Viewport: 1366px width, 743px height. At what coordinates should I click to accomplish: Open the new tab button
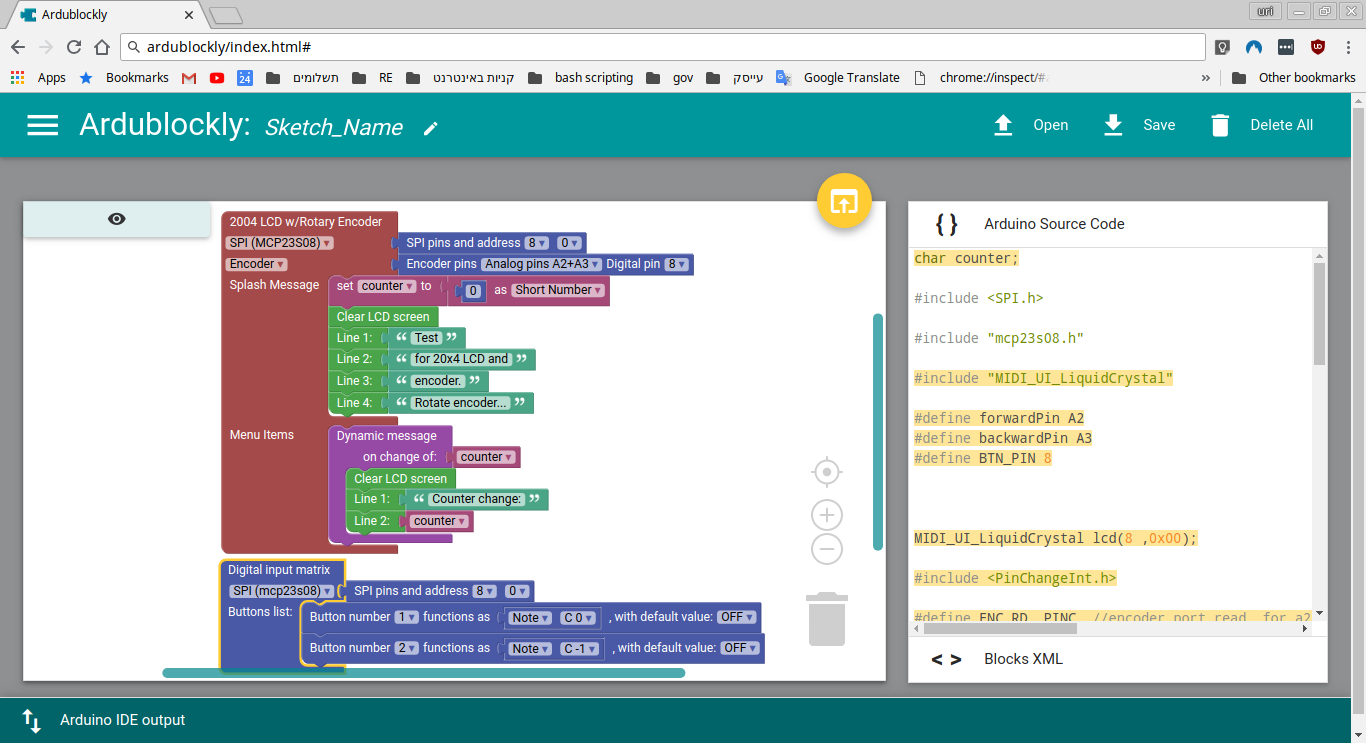pos(227,14)
